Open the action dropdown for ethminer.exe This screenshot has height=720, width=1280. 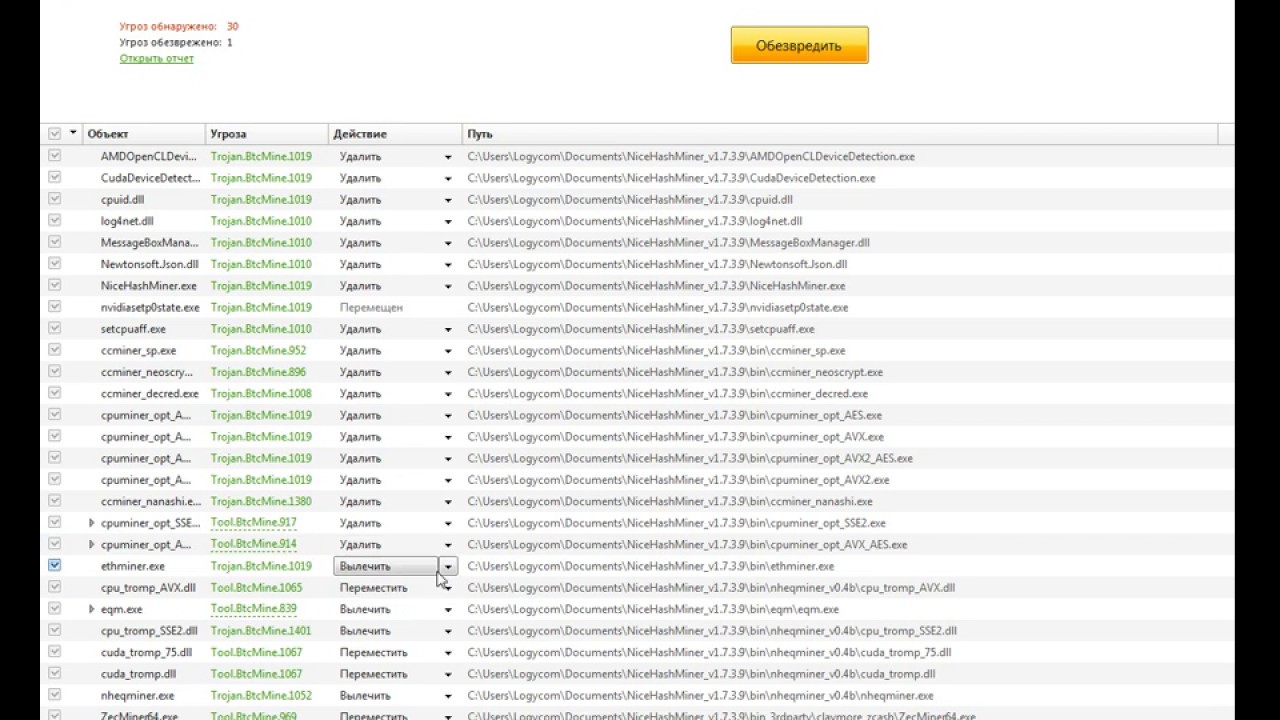[x=448, y=567]
